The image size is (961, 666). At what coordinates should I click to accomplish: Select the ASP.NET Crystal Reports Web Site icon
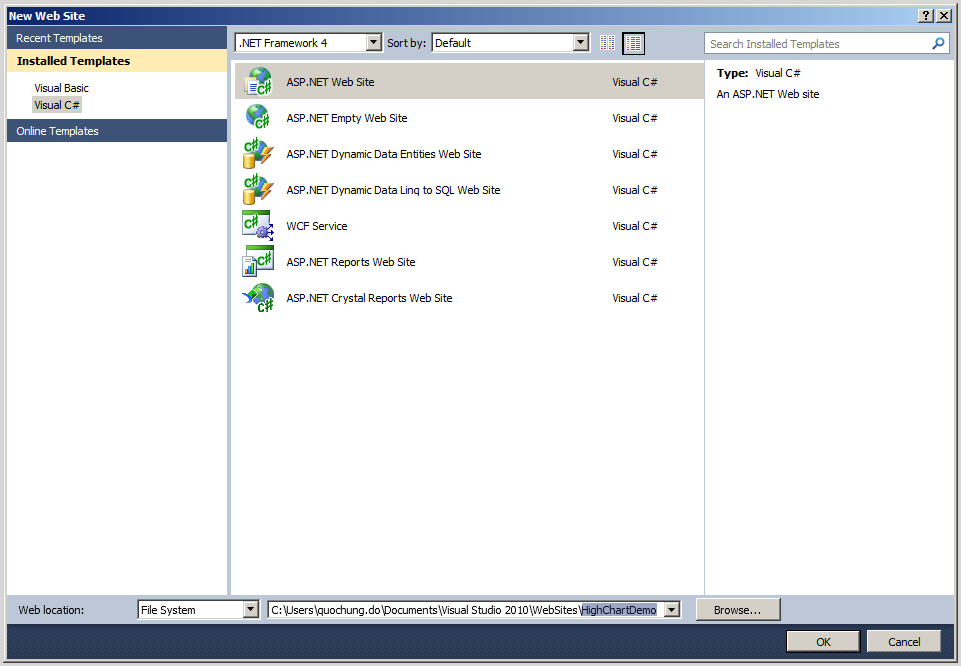coord(258,297)
